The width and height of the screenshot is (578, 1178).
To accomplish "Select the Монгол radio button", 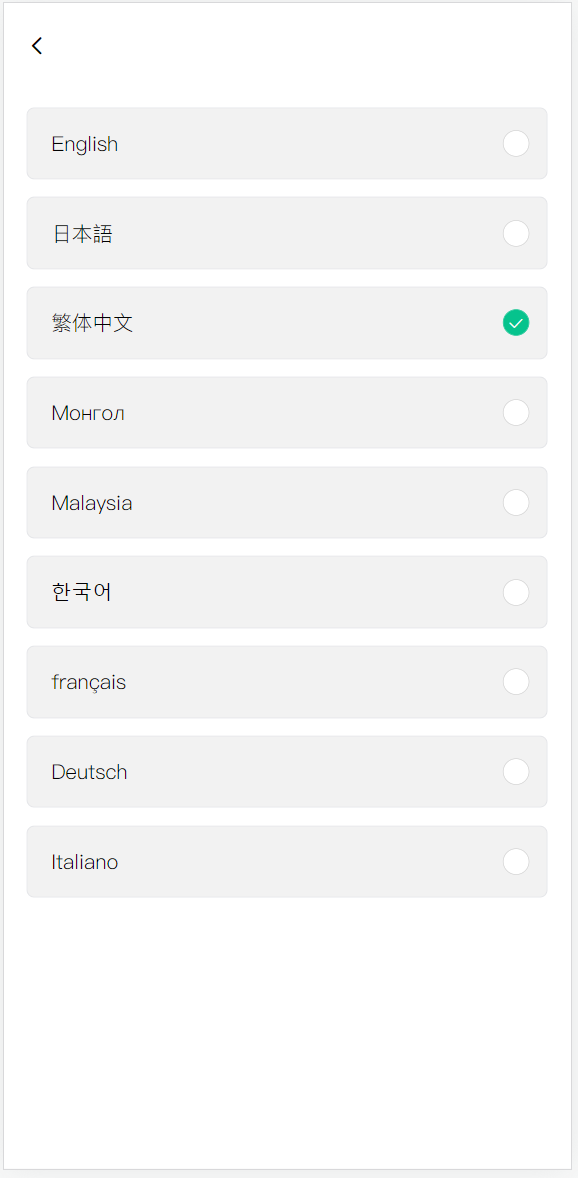I will pos(516,412).
